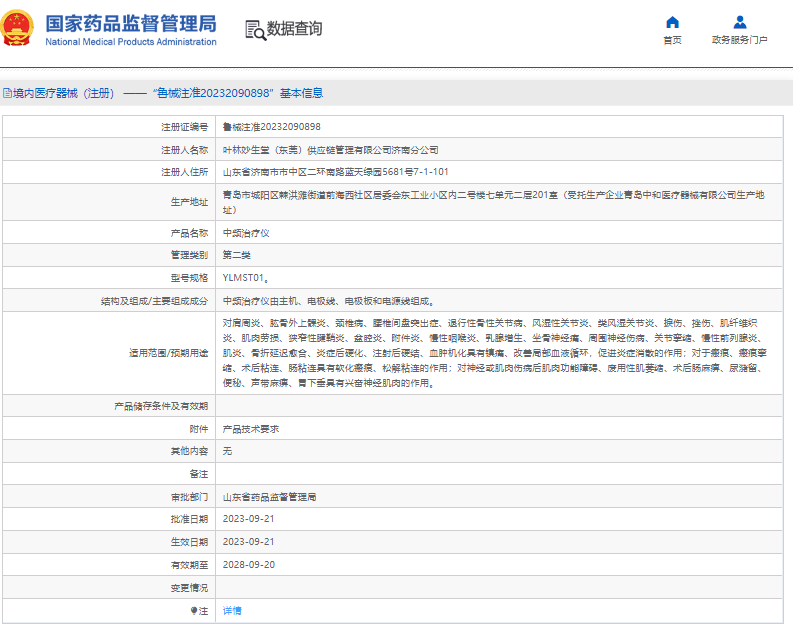The width and height of the screenshot is (793, 631).
Task: Select model value YLMST01
Action: (x=245, y=278)
